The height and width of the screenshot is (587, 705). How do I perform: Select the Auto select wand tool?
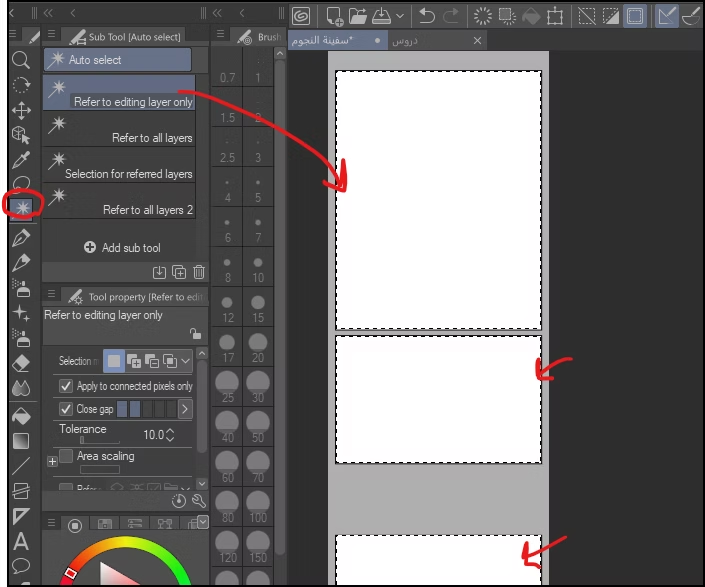point(22,207)
